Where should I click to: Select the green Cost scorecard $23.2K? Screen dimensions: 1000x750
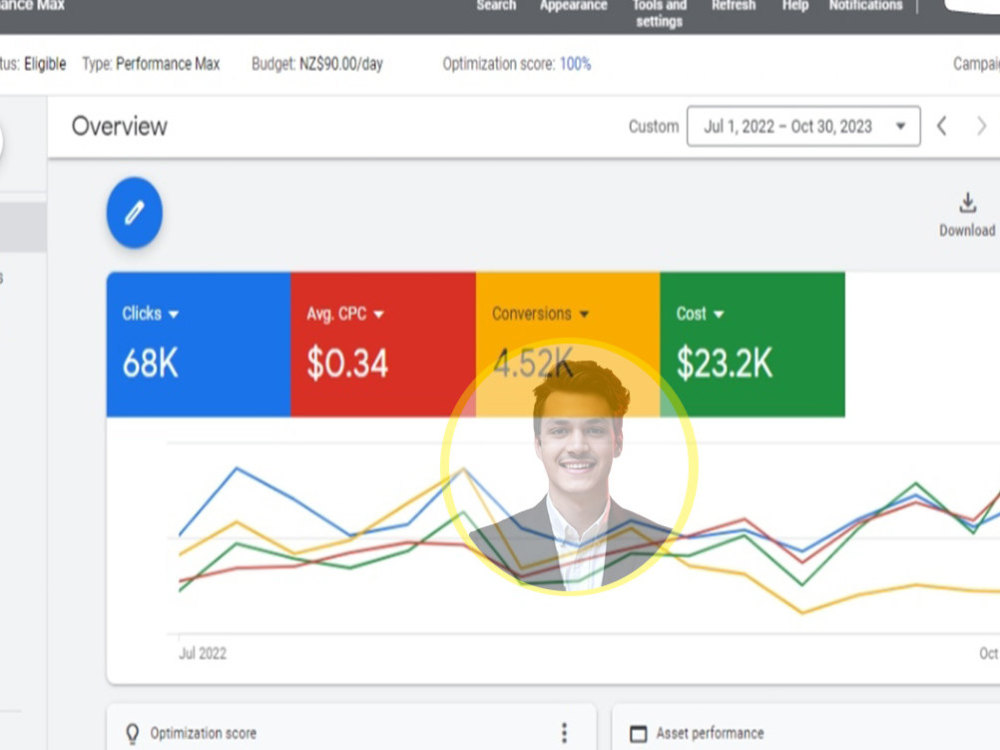pyautogui.click(x=724, y=363)
